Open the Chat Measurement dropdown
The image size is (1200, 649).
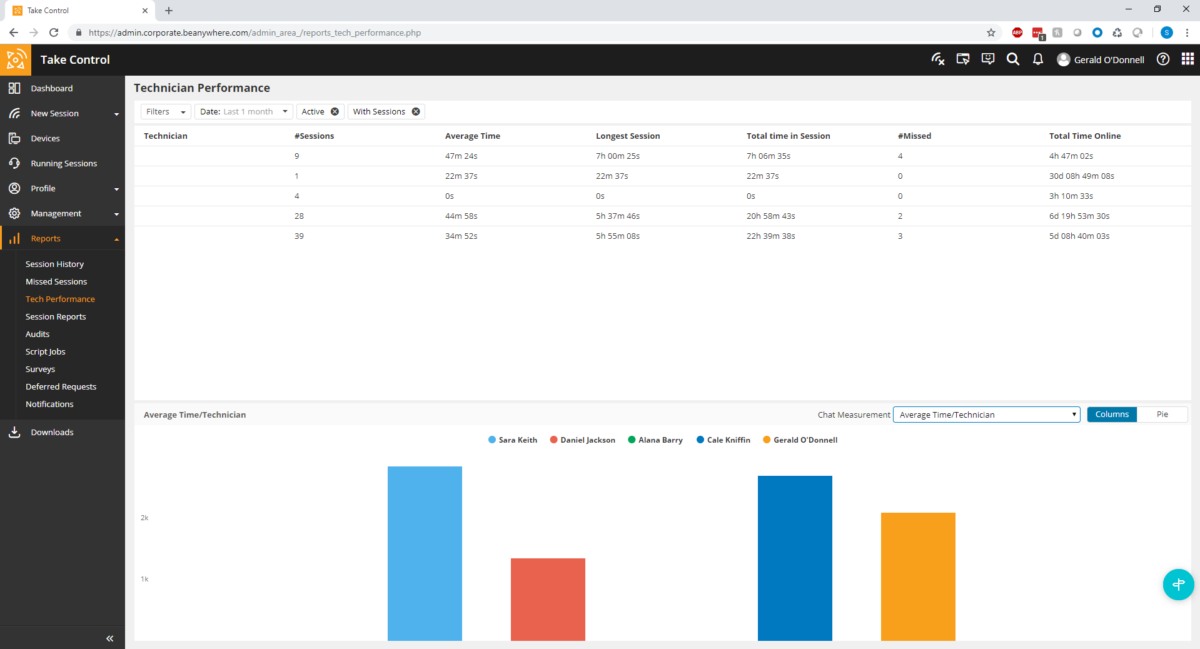(986, 414)
